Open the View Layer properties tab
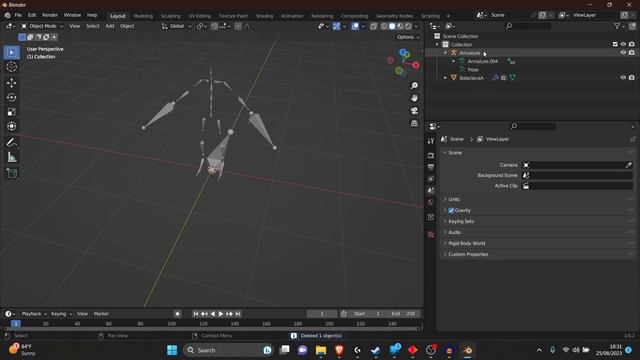The image size is (640, 360). (431, 179)
